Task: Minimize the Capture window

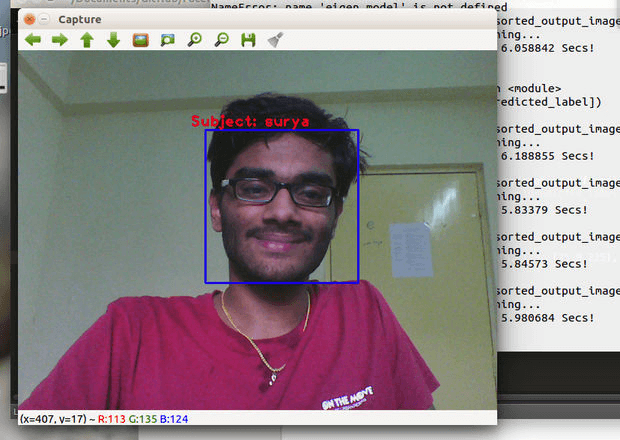Action: [x=44, y=19]
